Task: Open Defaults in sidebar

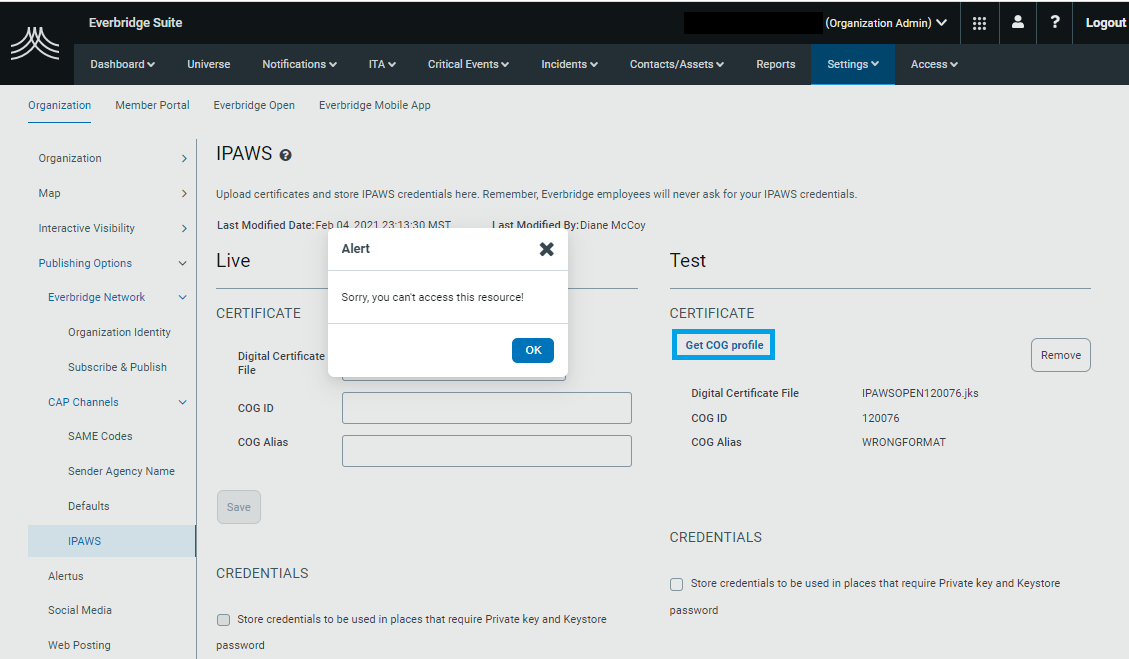Action: [x=89, y=506]
